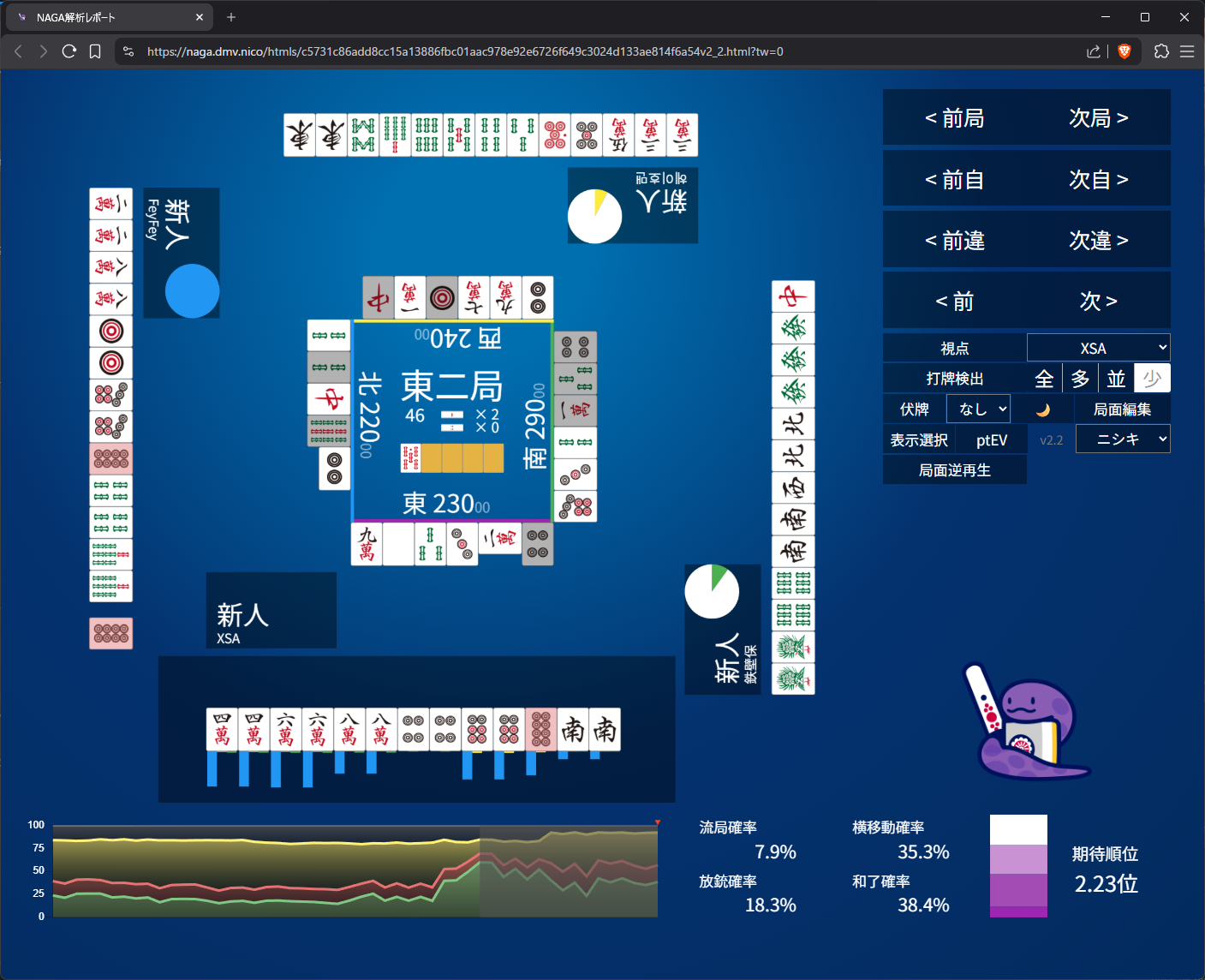
Task: Click the highlighted 9-pin tile in hand
Action: 540,730
